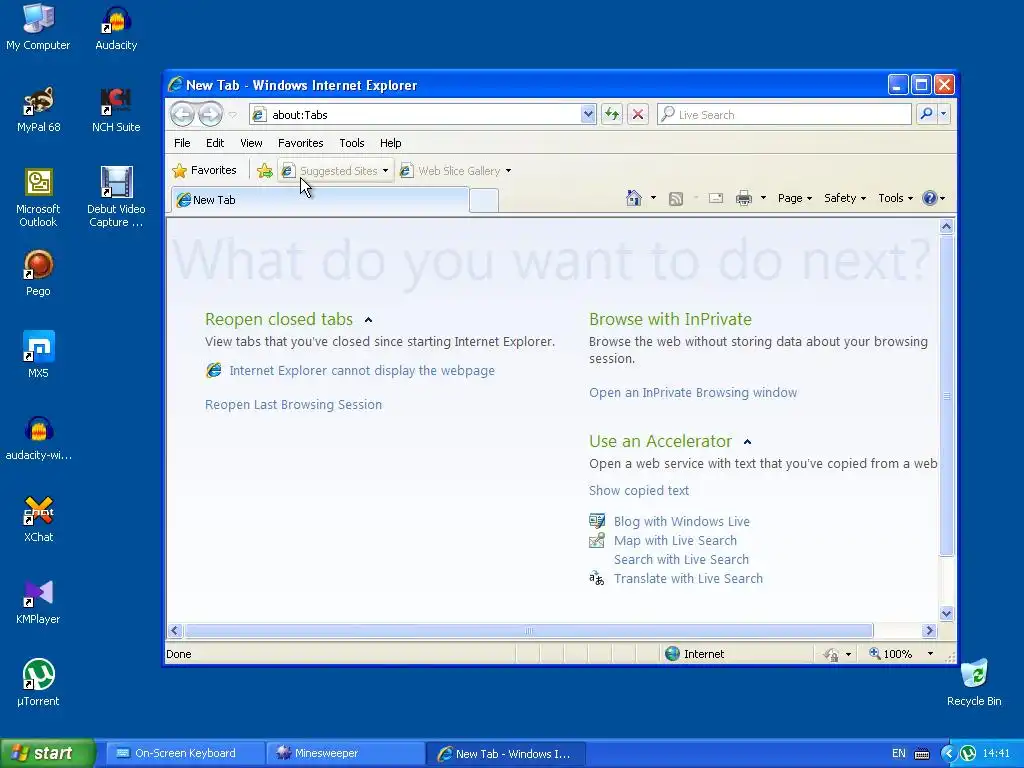Expand the Web Slice Gallery dropdown

click(x=508, y=171)
